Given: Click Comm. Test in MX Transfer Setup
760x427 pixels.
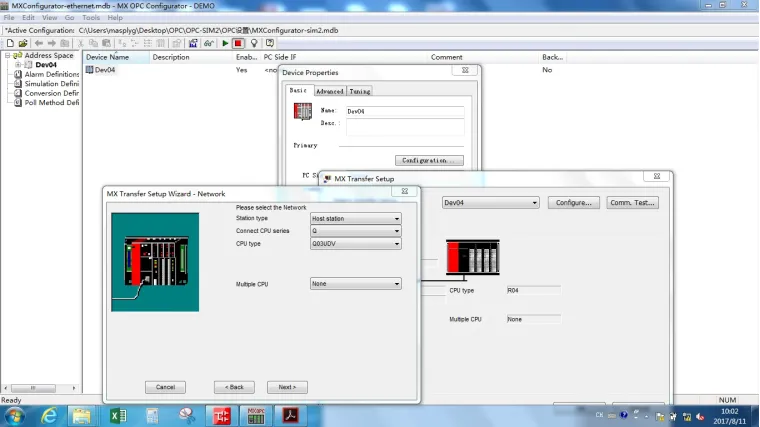Looking at the screenshot, I should pyautogui.click(x=632, y=203).
